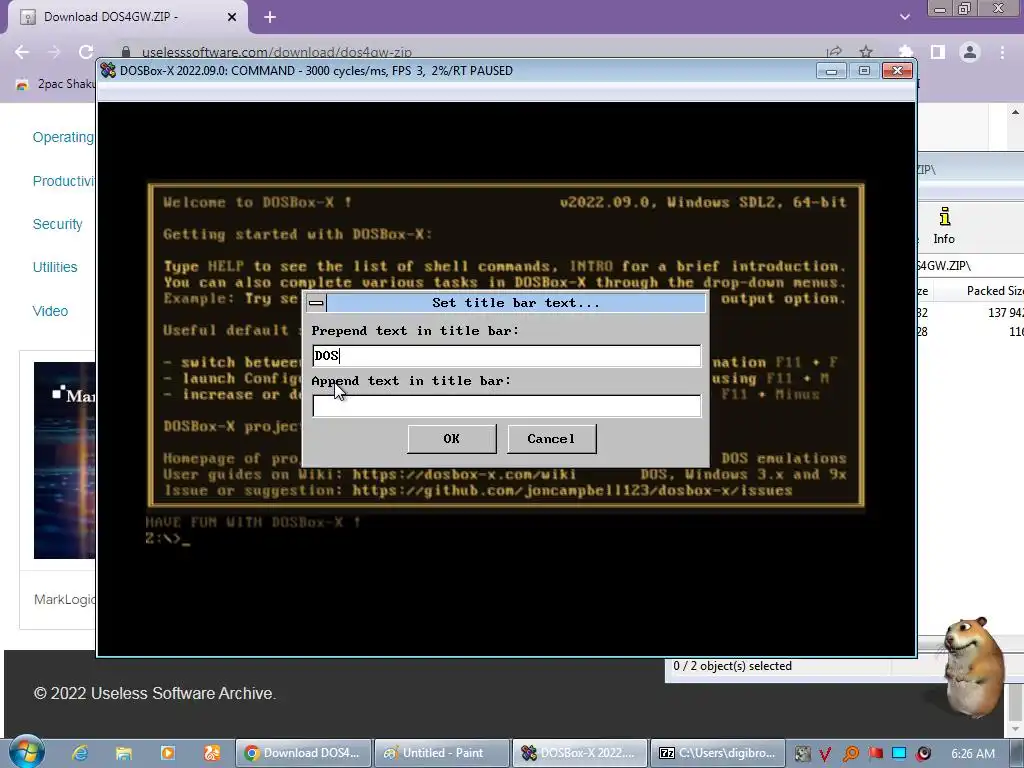The width and height of the screenshot is (1024, 768).
Task: Click the 6:26 AM taskbar clock
Action: tap(973, 754)
